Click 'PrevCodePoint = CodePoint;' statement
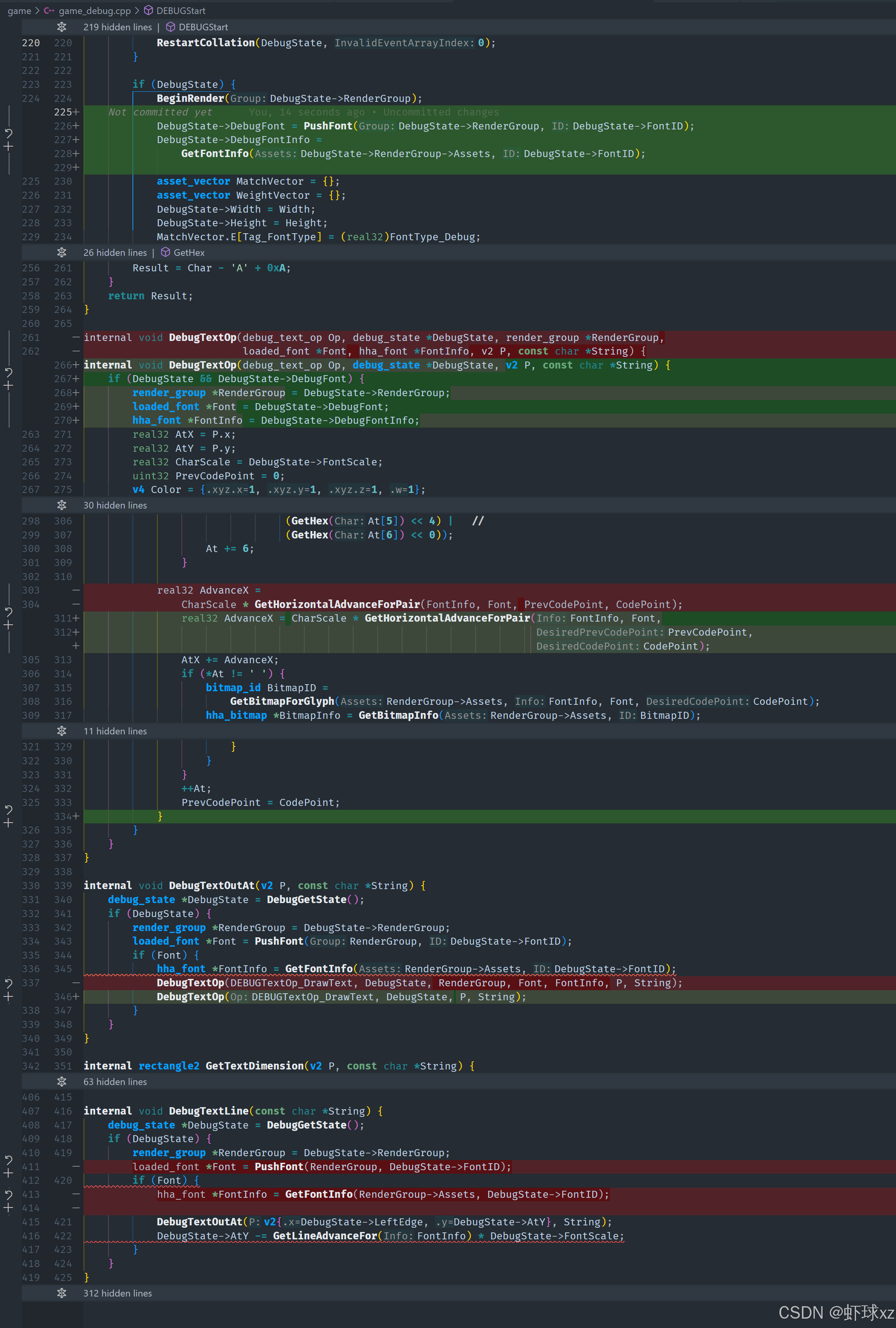 (260, 802)
